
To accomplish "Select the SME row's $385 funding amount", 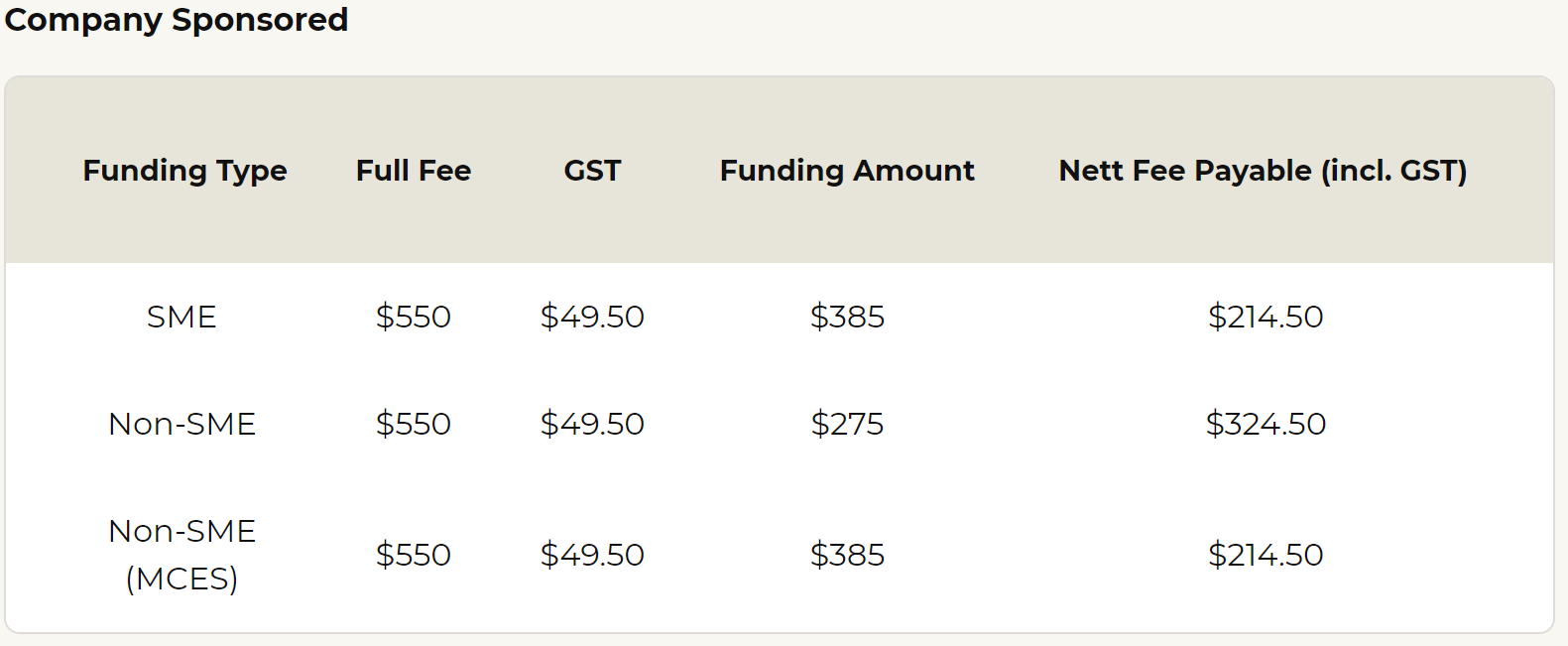I will (x=847, y=317).
